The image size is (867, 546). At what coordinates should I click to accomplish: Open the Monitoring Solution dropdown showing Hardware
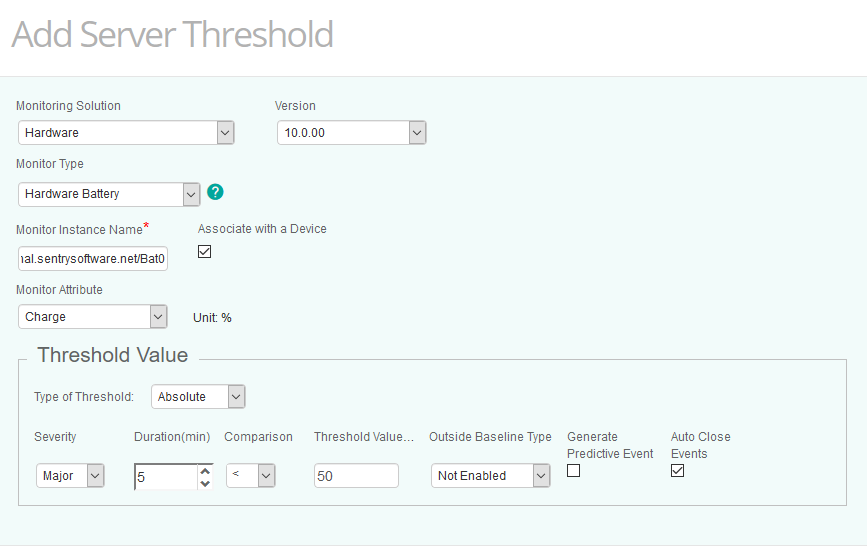(126, 133)
